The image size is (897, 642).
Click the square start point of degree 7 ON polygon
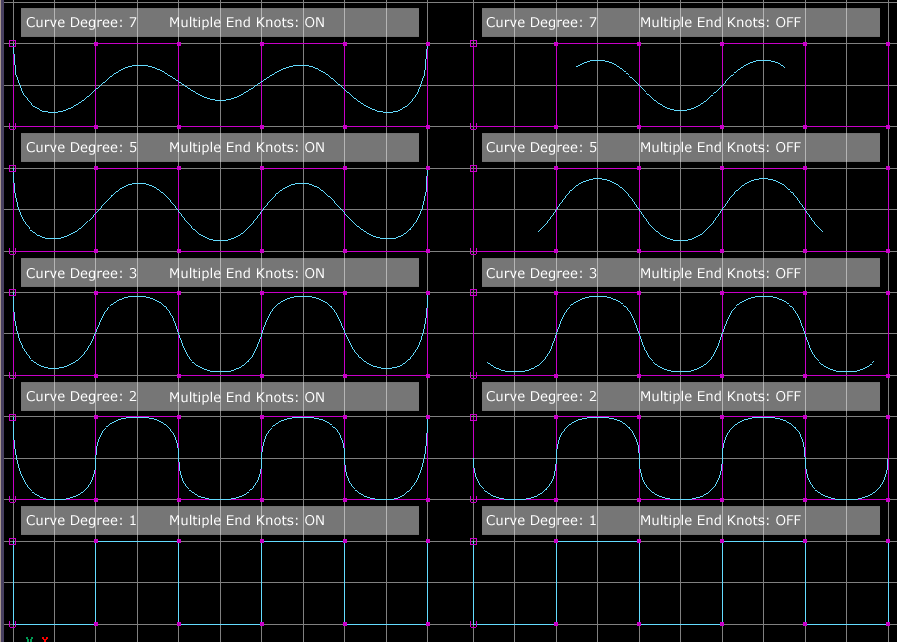coord(12,44)
